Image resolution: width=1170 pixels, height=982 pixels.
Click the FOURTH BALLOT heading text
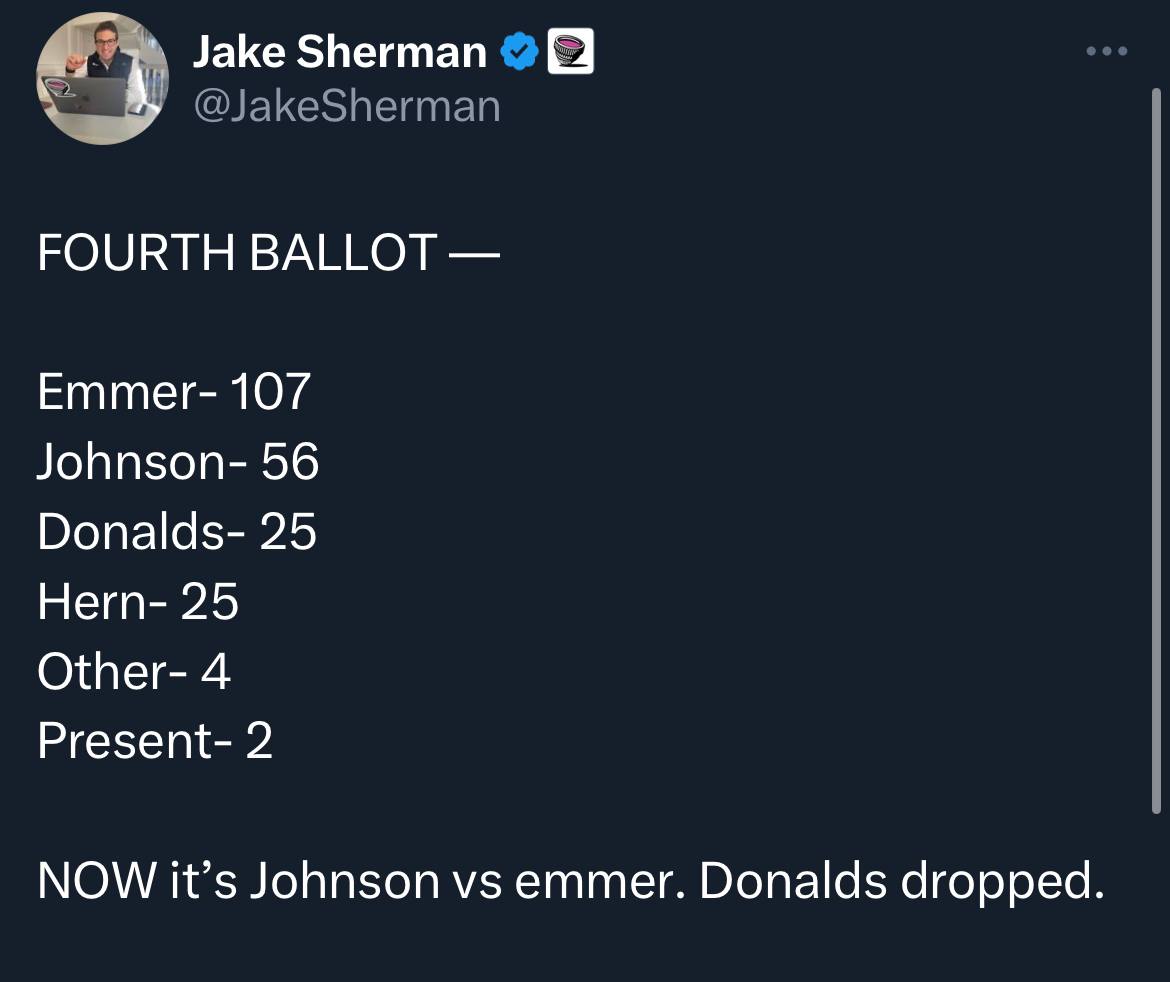269,252
